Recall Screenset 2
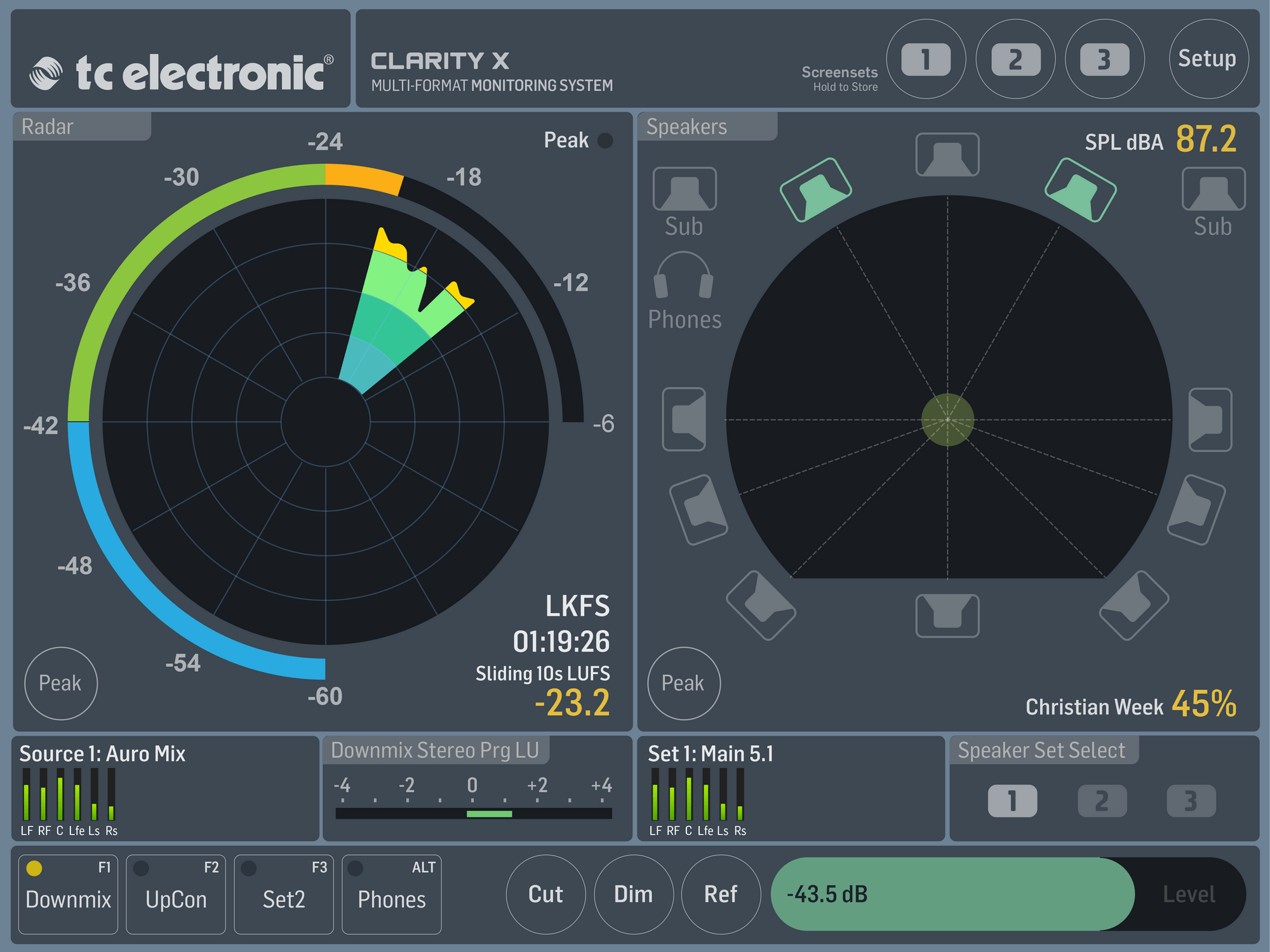Image resolution: width=1270 pixels, height=952 pixels. [x=1015, y=59]
